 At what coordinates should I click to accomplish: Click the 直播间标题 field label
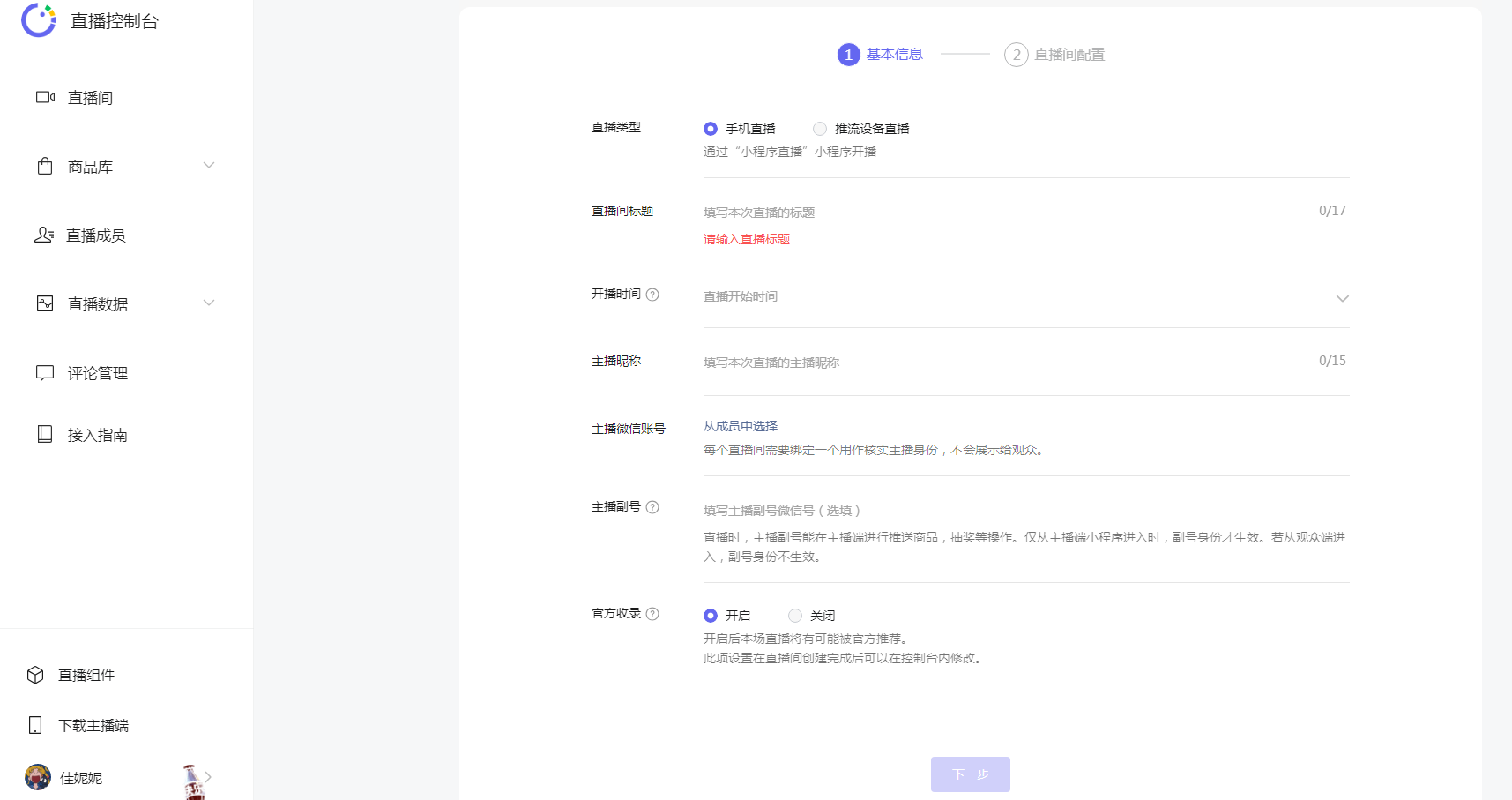click(x=622, y=211)
